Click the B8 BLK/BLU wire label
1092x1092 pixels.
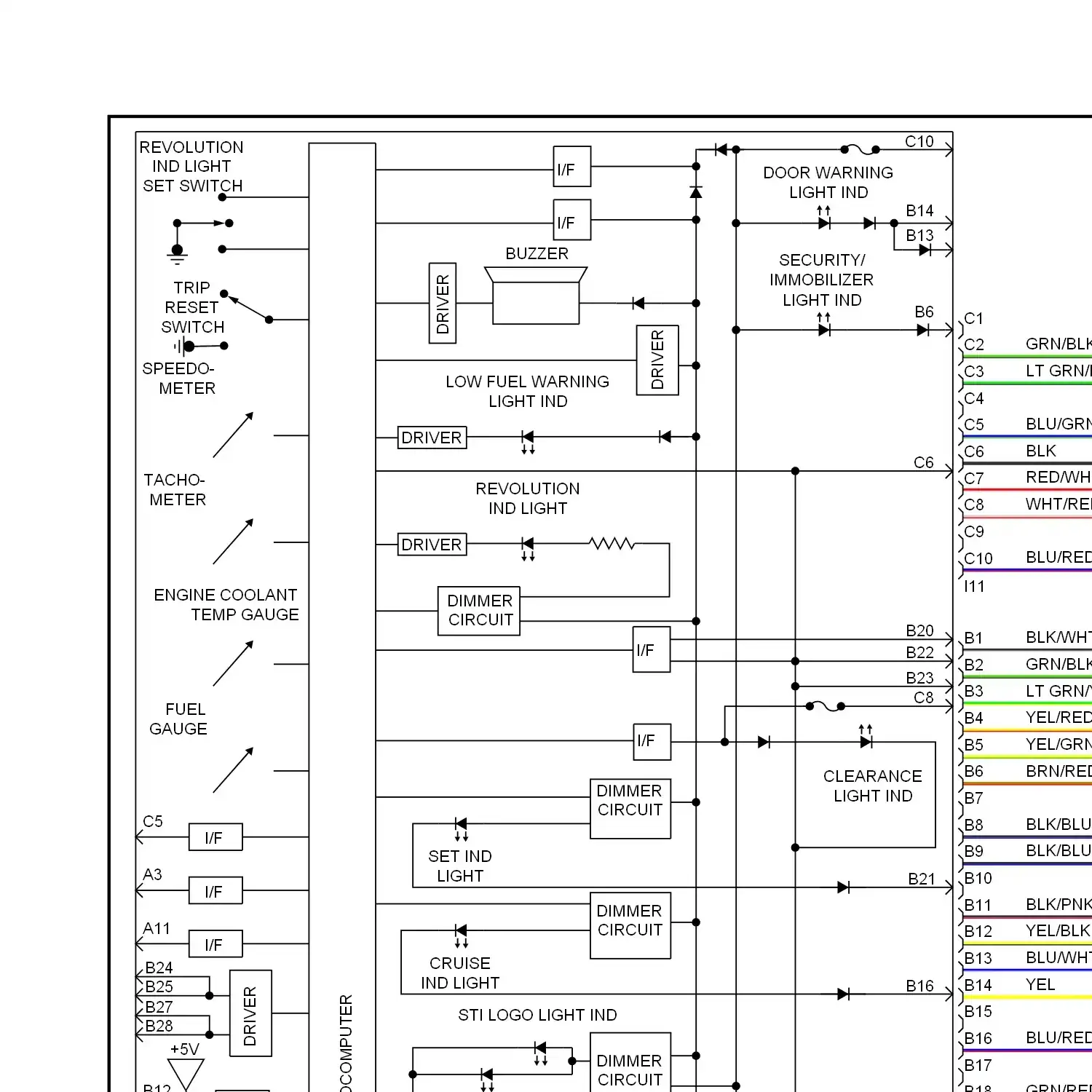[1059, 824]
